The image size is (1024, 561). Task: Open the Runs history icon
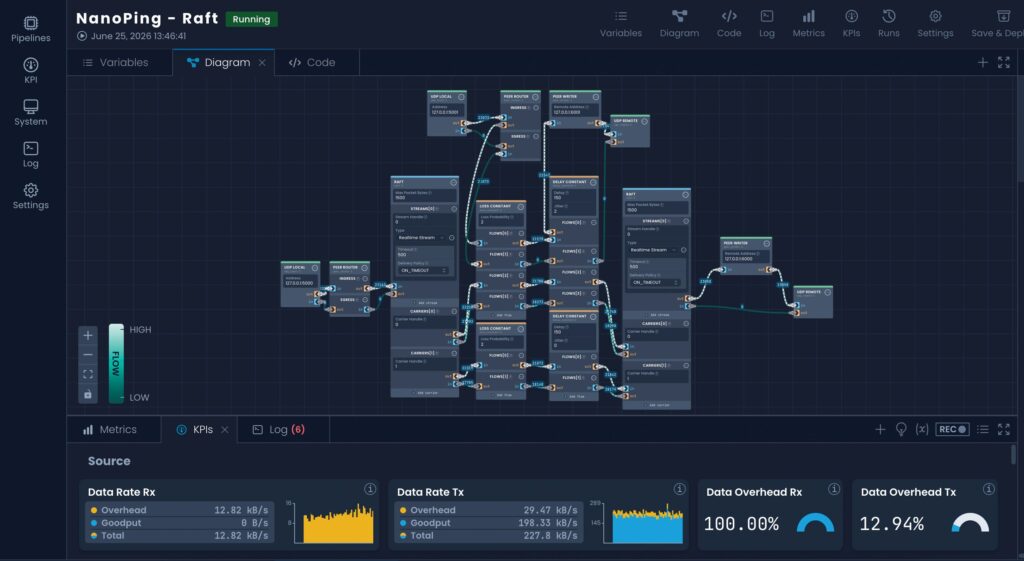889,24
